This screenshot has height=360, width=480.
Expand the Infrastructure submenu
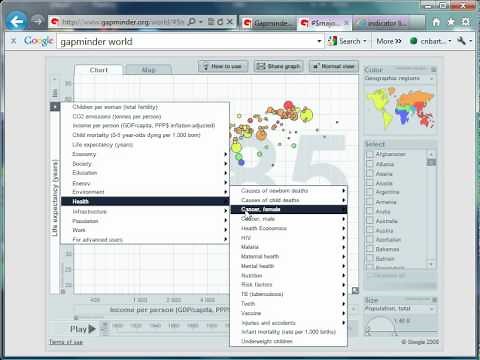point(144,211)
